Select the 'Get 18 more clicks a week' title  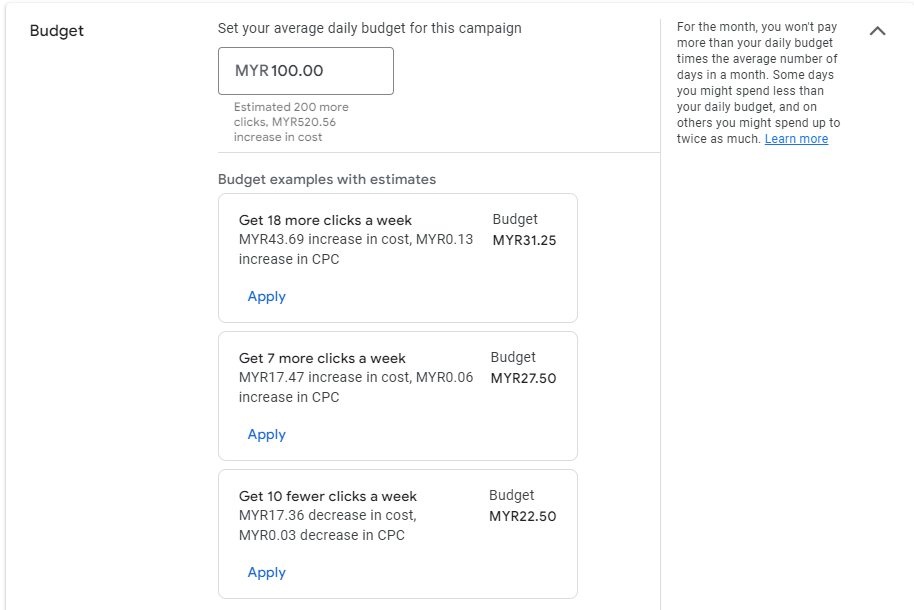coord(325,220)
